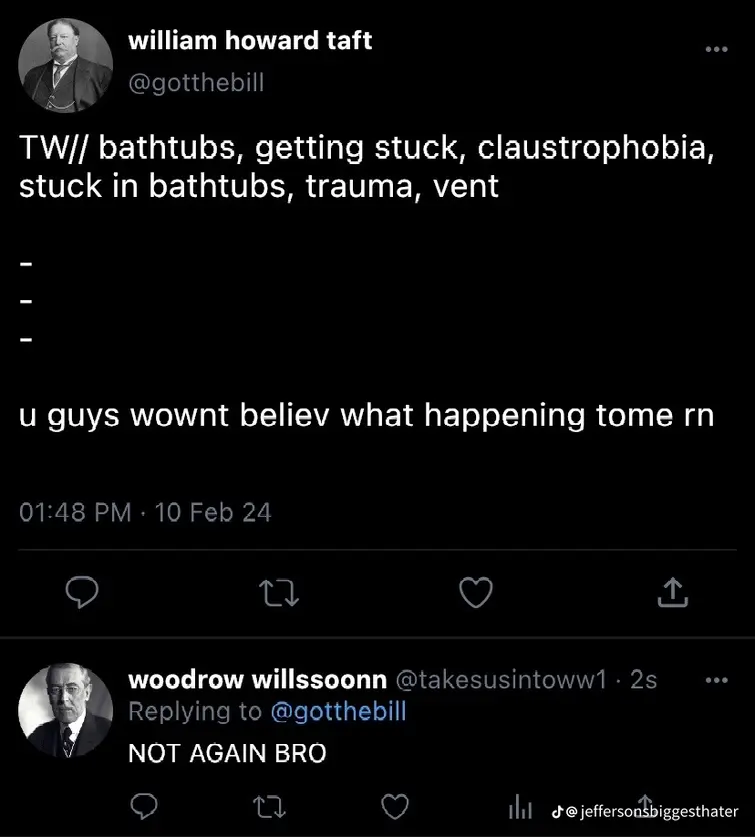The width and height of the screenshot is (755, 837).
Task: Reply to the NOT AGAIN BRO tweet
Action: click(x=144, y=805)
